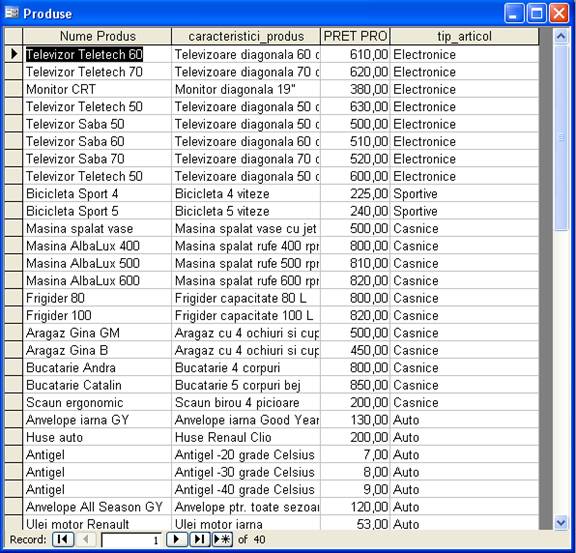This screenshot has width=576, height=553.
Task: Click cell 'Bucatarie Catalin'
Action: click(97, 385)
